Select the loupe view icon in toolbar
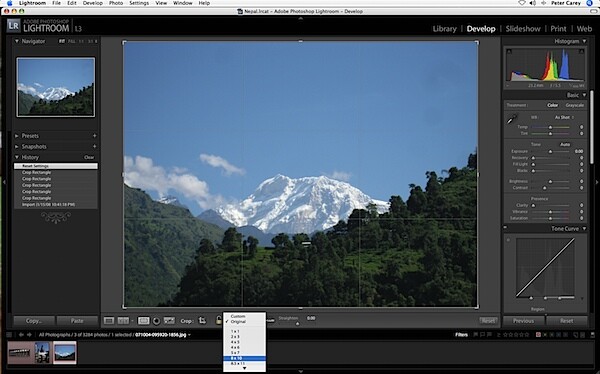 click(109, 321)
